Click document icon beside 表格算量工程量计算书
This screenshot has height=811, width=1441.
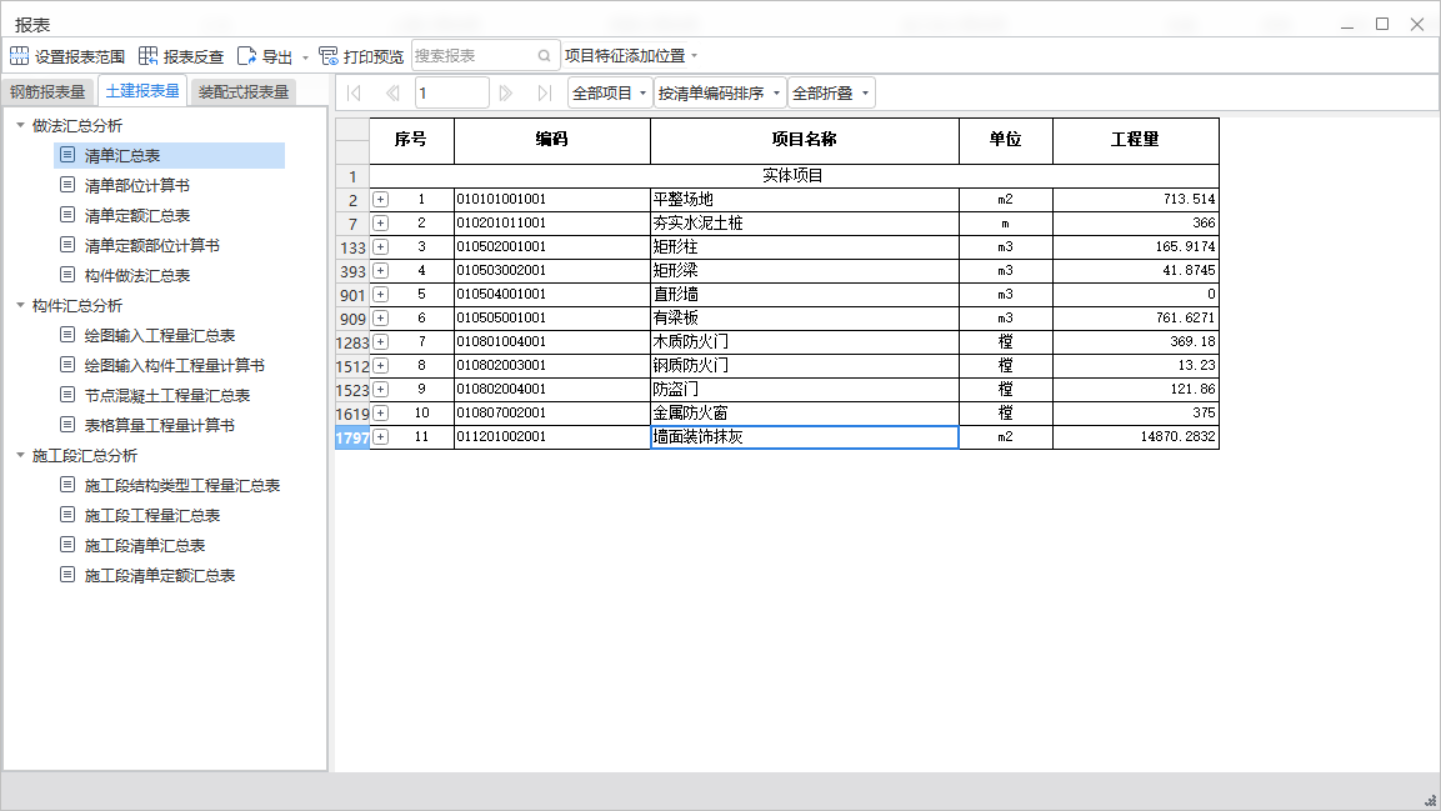tap(67, 425)
